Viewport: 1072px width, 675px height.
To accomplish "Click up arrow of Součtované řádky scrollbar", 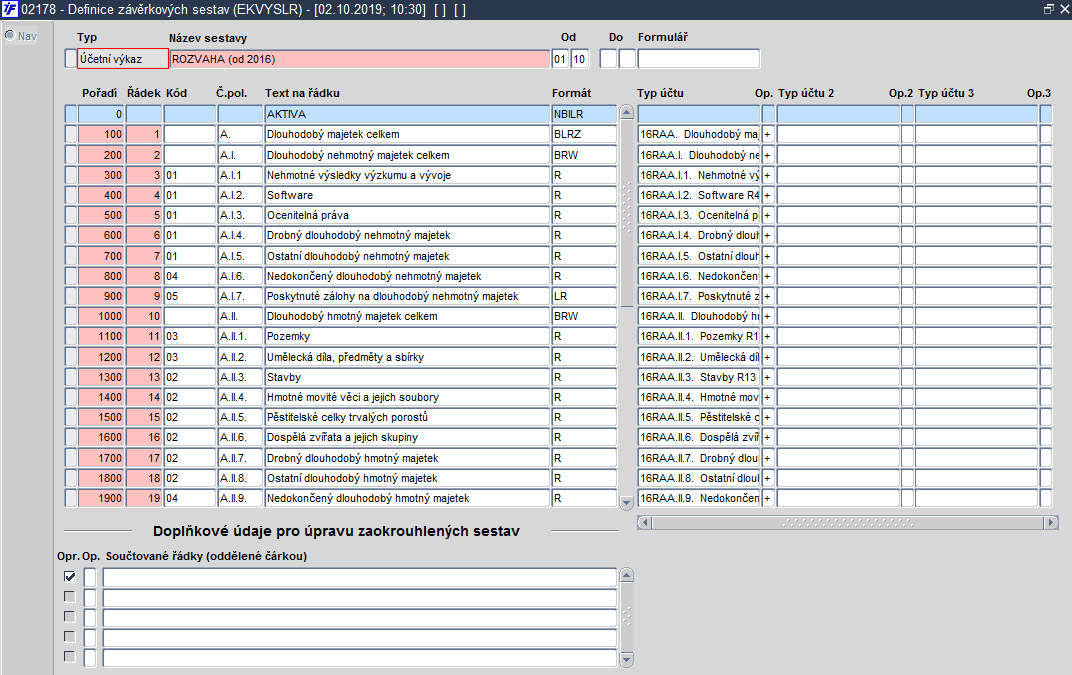I will tap(626, 575).
